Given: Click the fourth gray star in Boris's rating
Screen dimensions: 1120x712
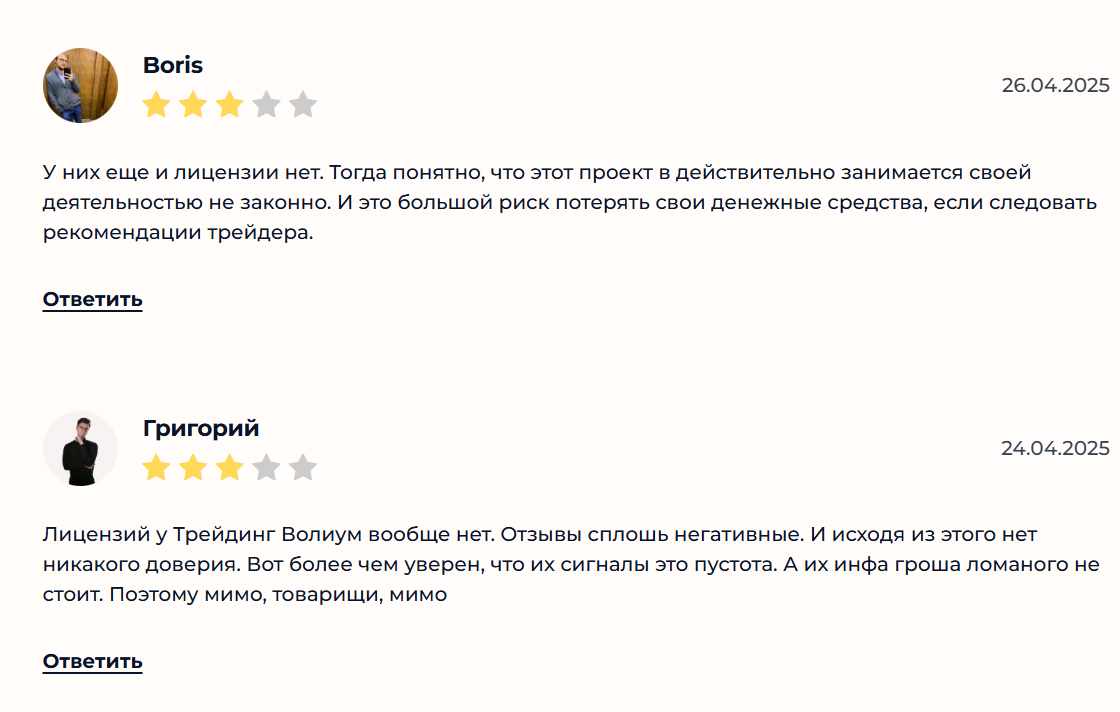Looking at the screenshot, I should [x=266, y=104].
